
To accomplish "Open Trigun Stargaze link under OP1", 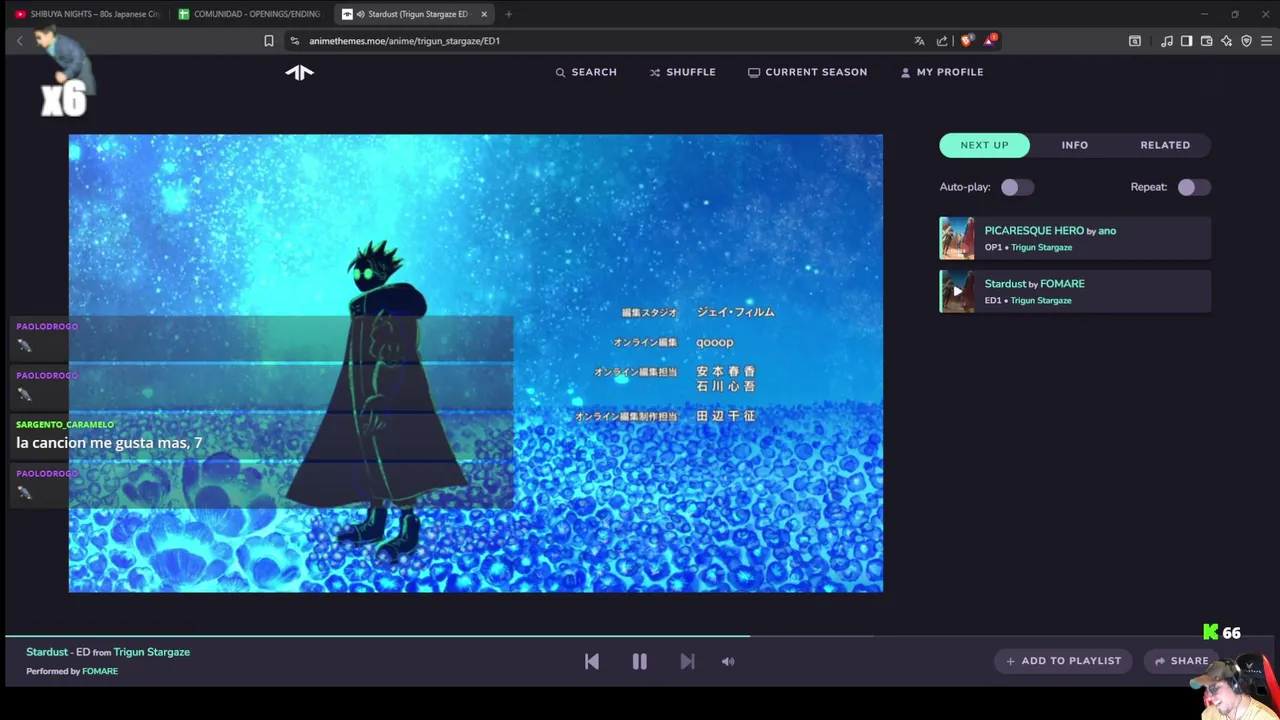I will pyautogui.click(x=1041, y=247).
